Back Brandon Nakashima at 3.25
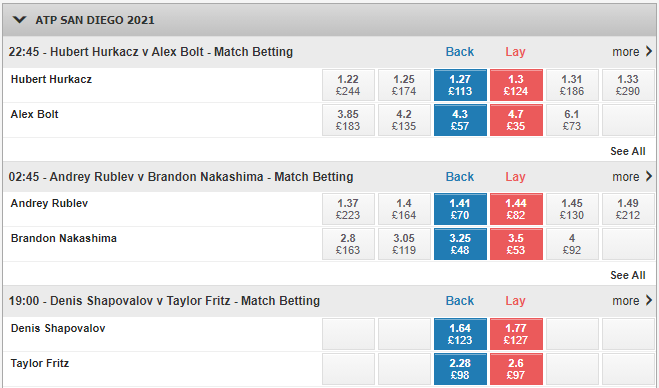The image size is (659, 388). pyautogui.click(x=460, y=244)
